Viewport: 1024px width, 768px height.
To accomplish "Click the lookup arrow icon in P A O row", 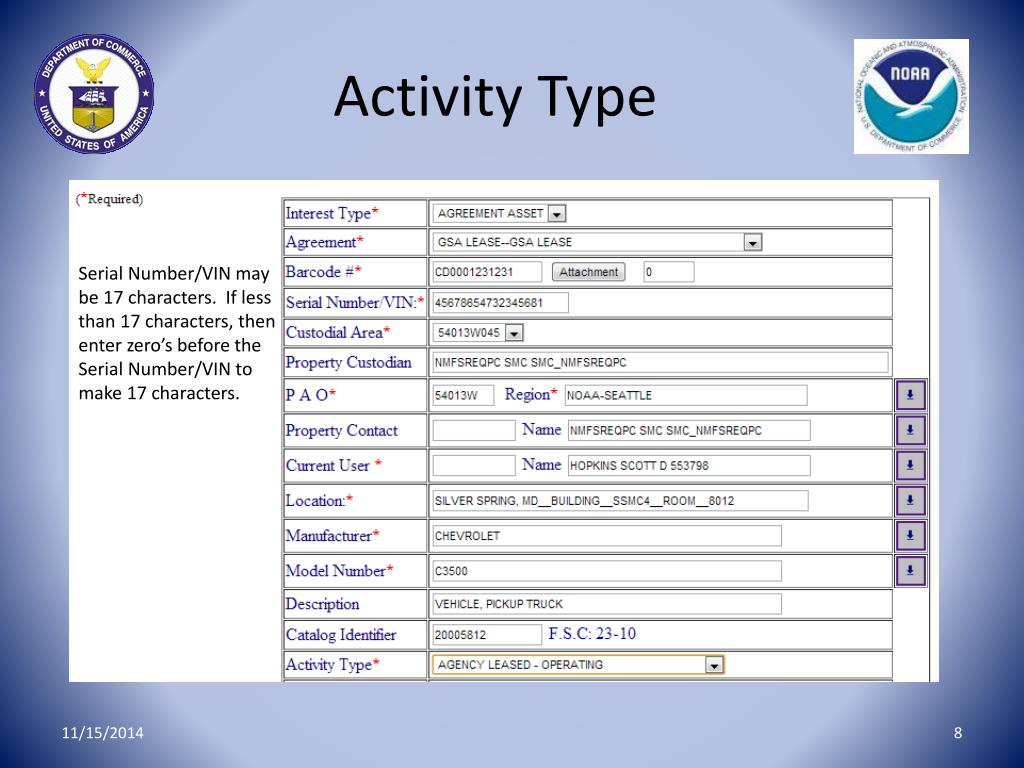I will coord(910,395).
